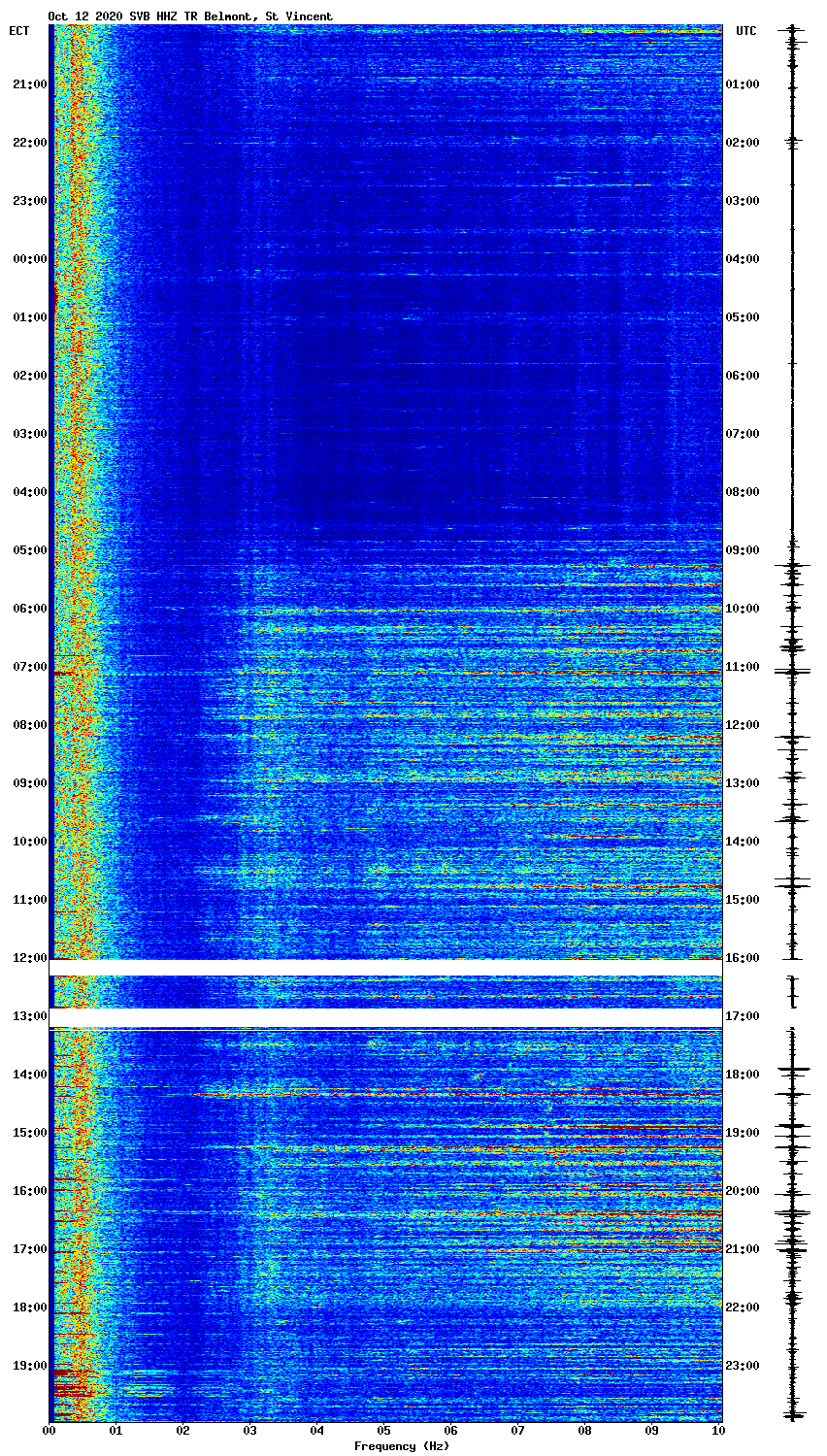Click the 19:00 ECT time label
The width and height of the screenshot is (827, 1456).
[30, 1366]
